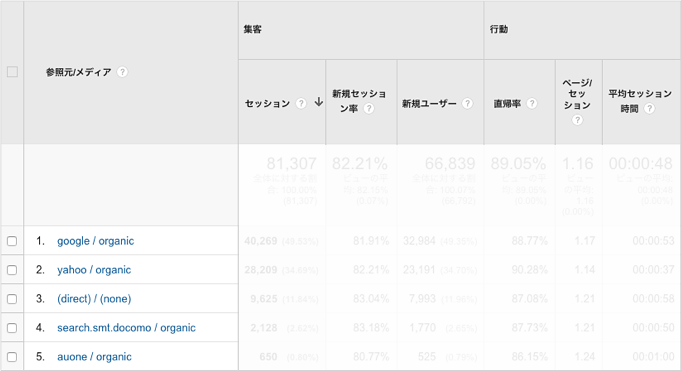Open help icon for 平均セッション時間

pos(649,109)
